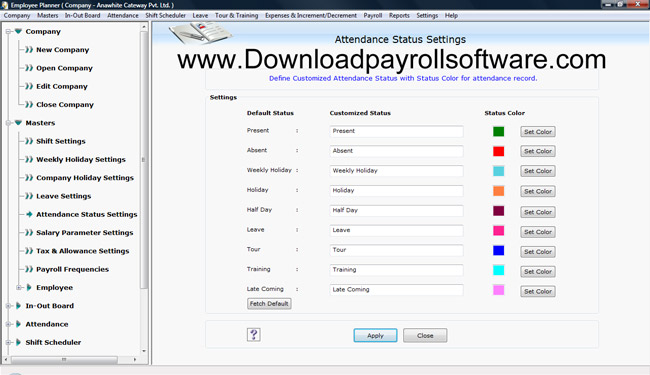Expand the In-Out Board tree node
The width and height of the screenshot is (650, 375).
coord(8,306)
